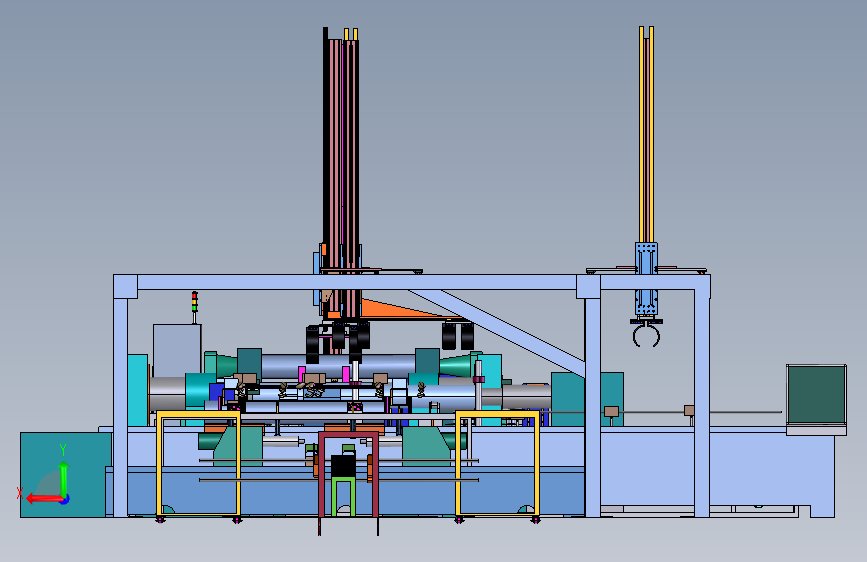
Task: Select the gray control cabinet below the signal light
Action: (177, 350)
